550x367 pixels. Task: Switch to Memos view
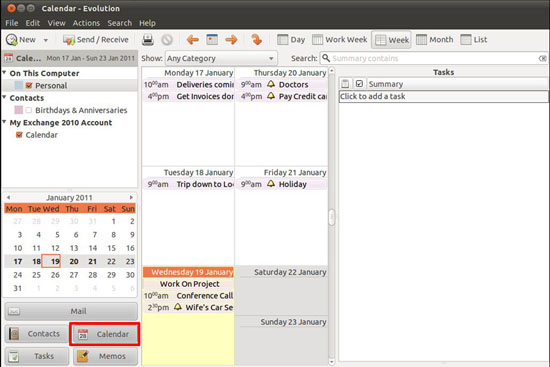pos(105,356)
